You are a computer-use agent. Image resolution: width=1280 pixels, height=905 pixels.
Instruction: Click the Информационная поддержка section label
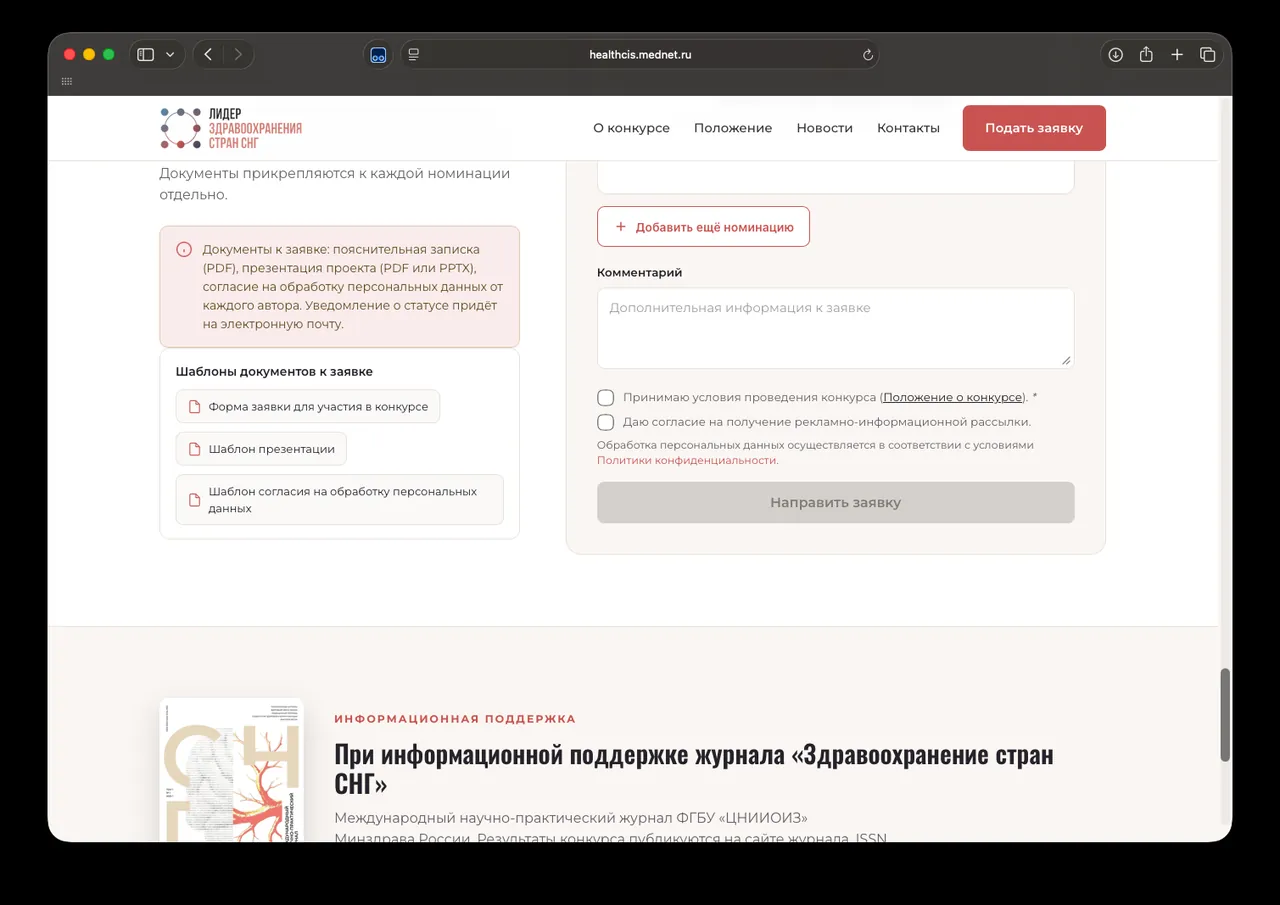point(455,719)
